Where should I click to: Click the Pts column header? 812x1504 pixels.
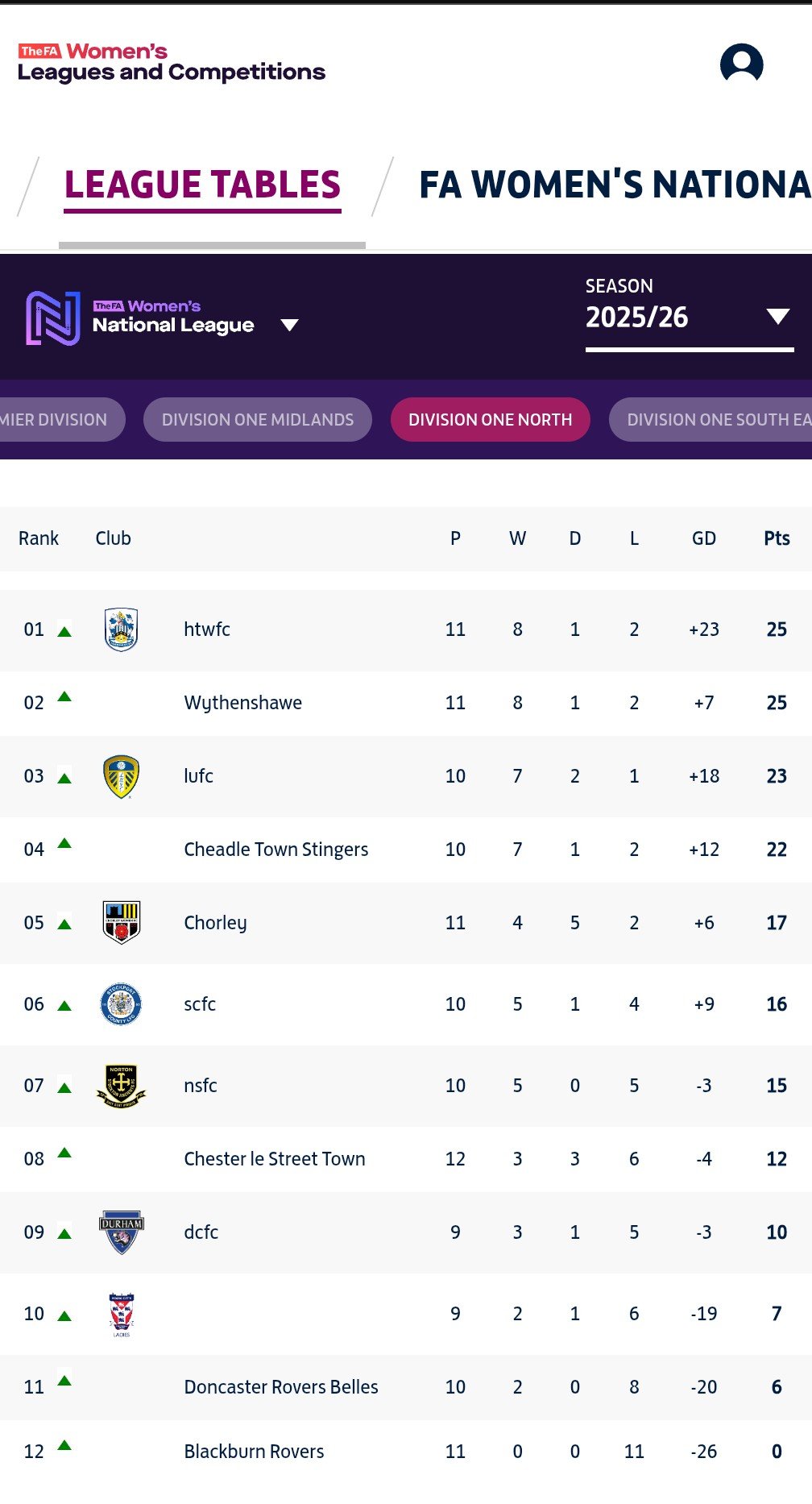click(x=777, y=538)
